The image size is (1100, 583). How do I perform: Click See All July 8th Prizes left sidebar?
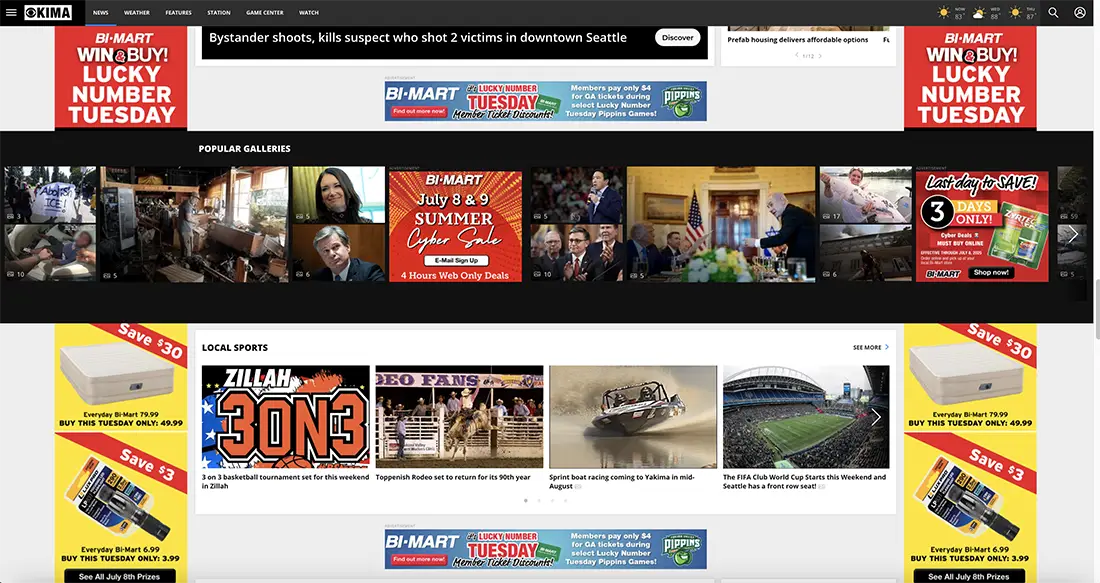point(120,576)
